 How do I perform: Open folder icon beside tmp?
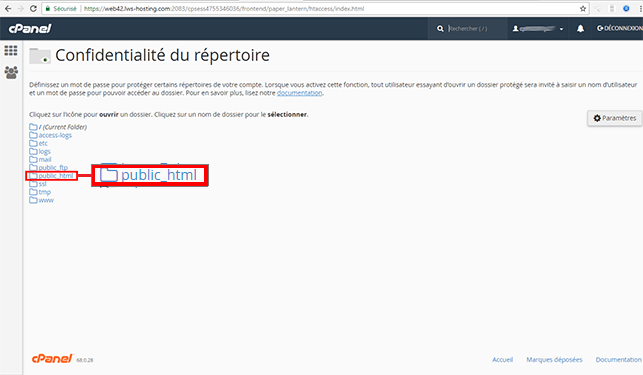(x=33, y=192)
